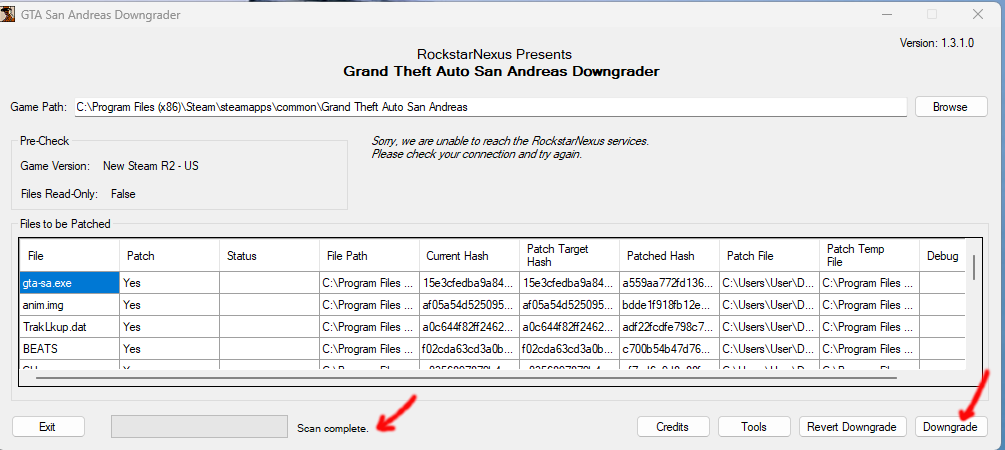This screenshot has width=1005, height=450.
Task: Select the TrakLkup.dat file cell
Action: click(x=69, y=327)
